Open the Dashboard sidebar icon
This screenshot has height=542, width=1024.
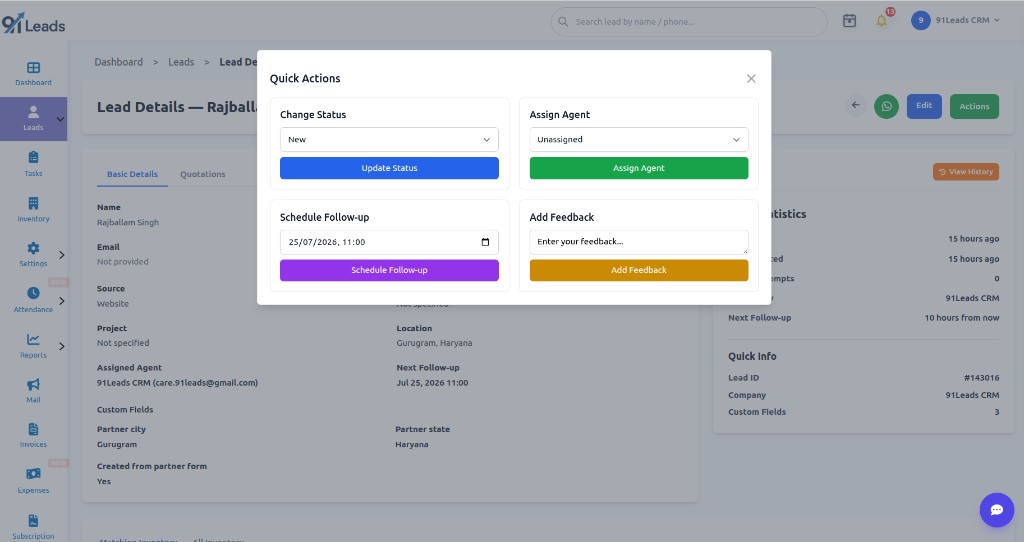pyautogui.click(x=33, y=68)
